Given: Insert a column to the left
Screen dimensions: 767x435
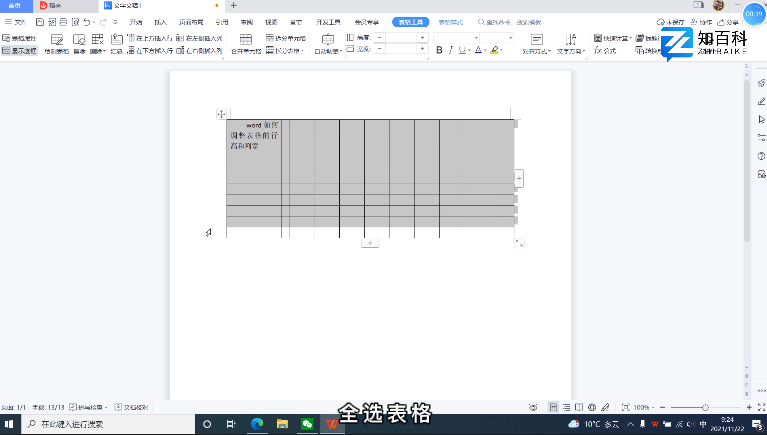Looking at the screenshot, I should tap(199, 38).
